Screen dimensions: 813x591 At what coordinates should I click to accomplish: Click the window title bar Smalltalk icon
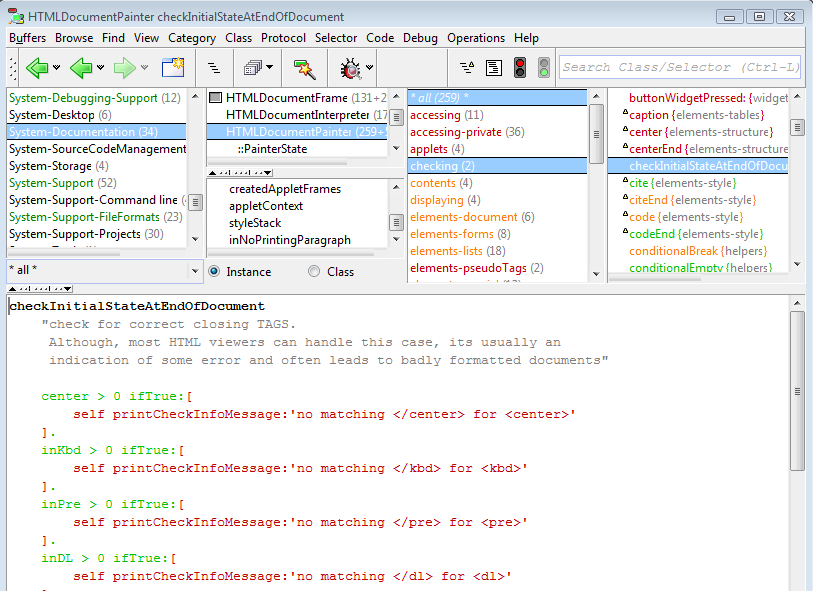(16, 17)
